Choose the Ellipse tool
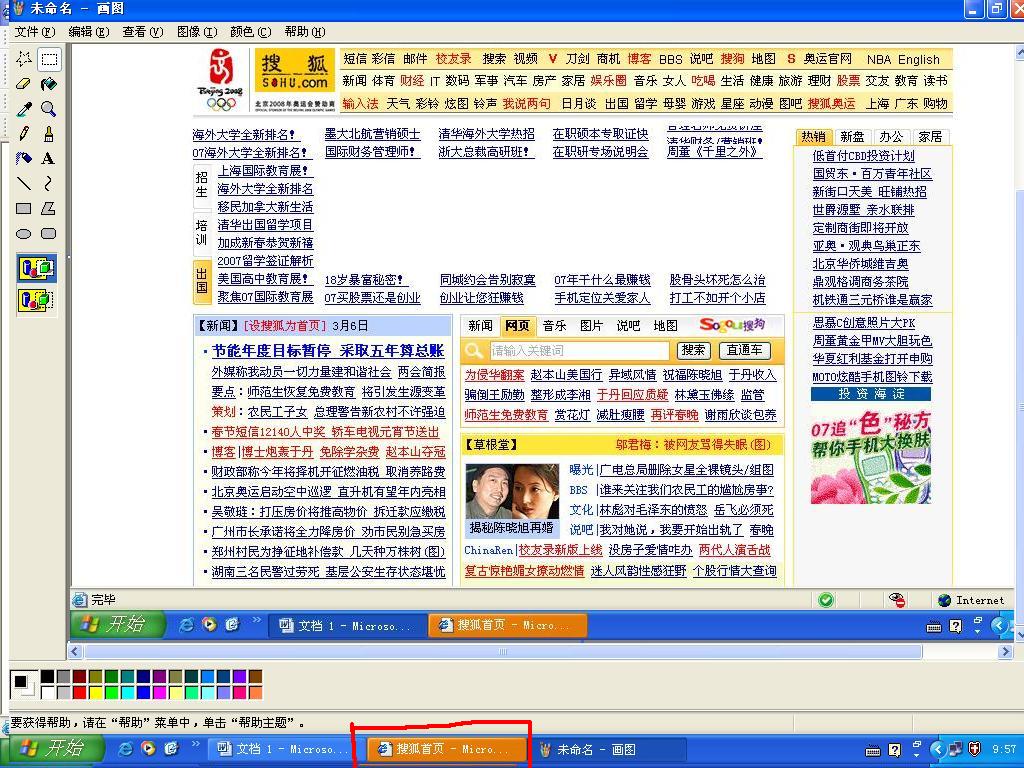The height and width of the screenshot is (768, 1024). 24,234
